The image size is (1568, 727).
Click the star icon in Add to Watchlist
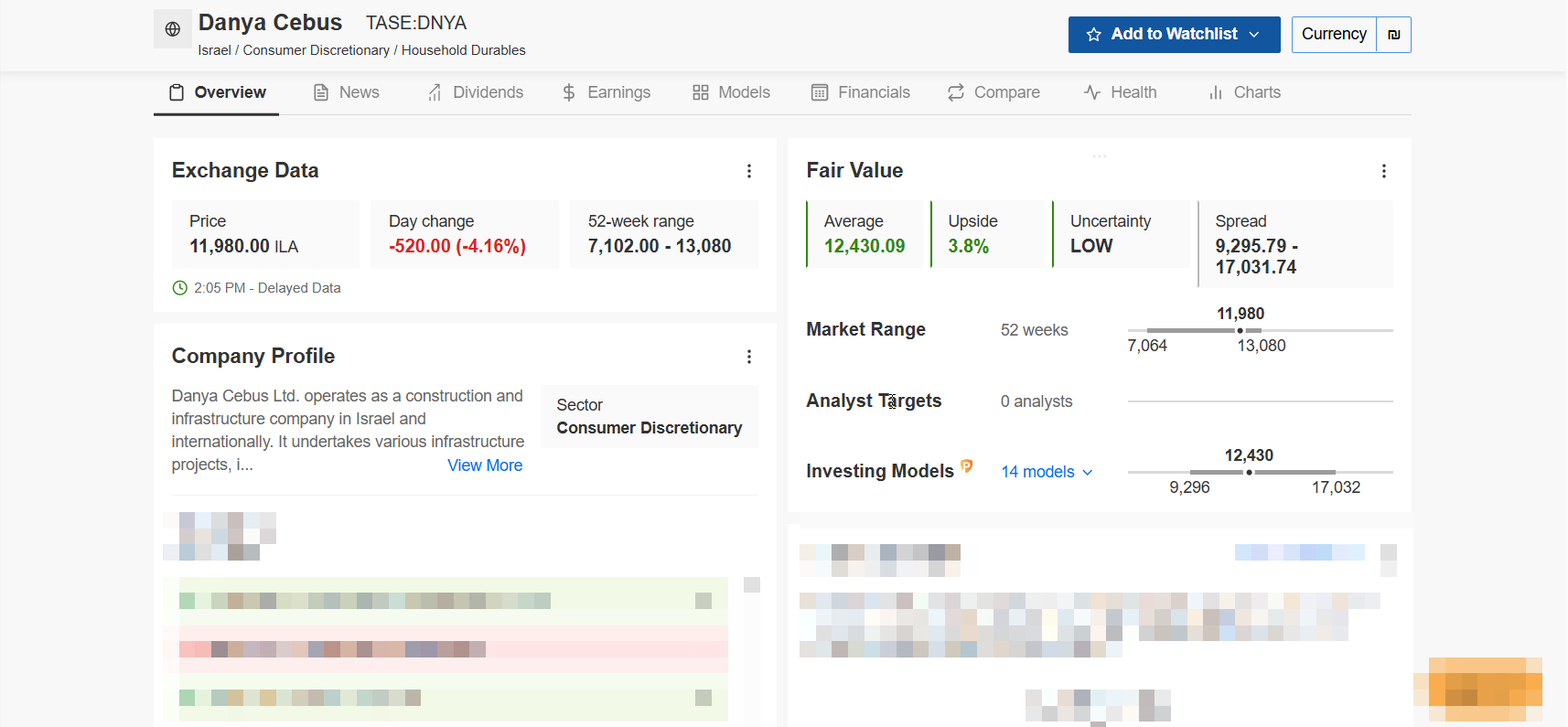pyautogui.click(x=1093, y=35)
